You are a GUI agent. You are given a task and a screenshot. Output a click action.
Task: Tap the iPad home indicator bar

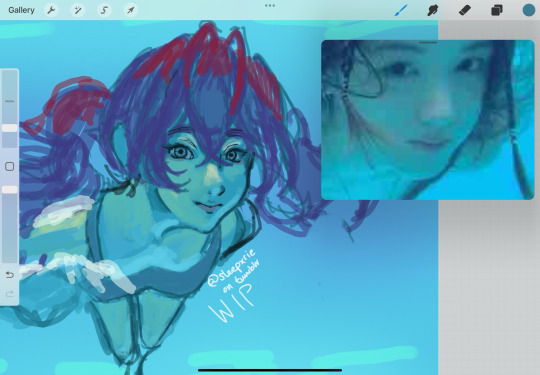(270, 370)
